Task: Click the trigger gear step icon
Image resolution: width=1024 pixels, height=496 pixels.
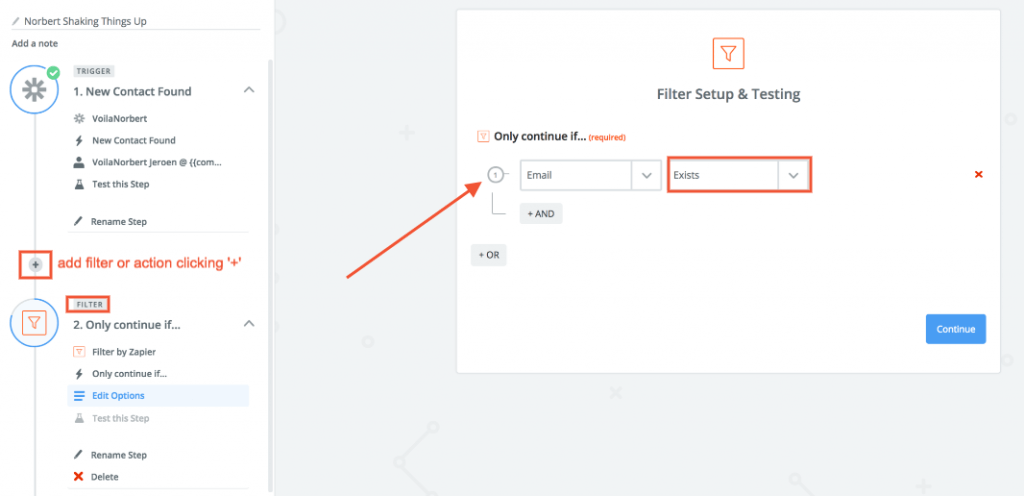Action: 35,91
